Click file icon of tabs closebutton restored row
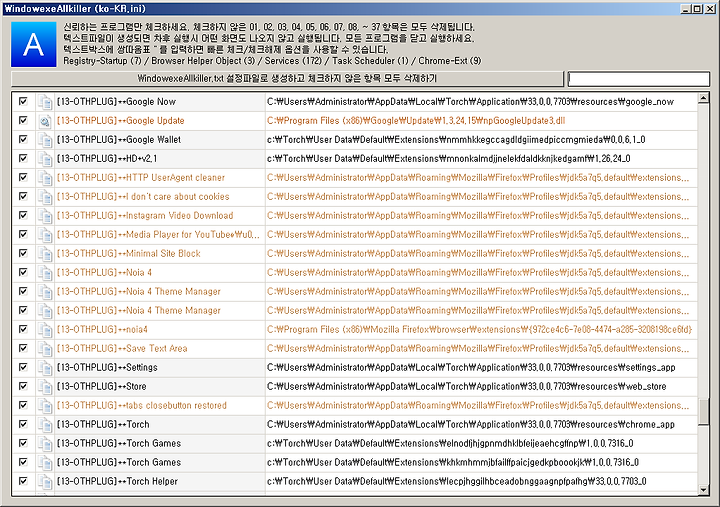The height and width of the screenshot is (507, 720). point(45,406)
